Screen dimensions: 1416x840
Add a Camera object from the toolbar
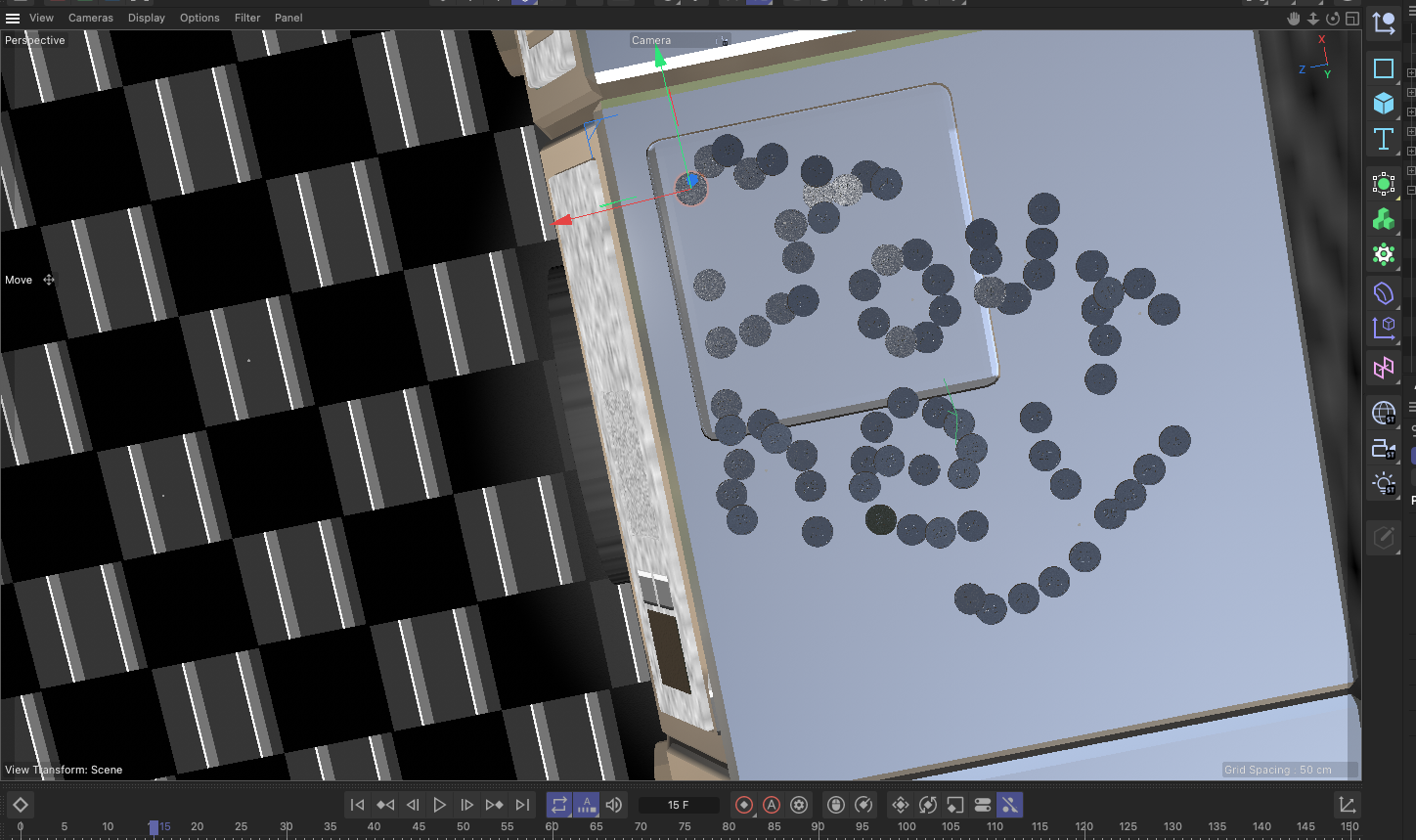tap(1384, 449)
